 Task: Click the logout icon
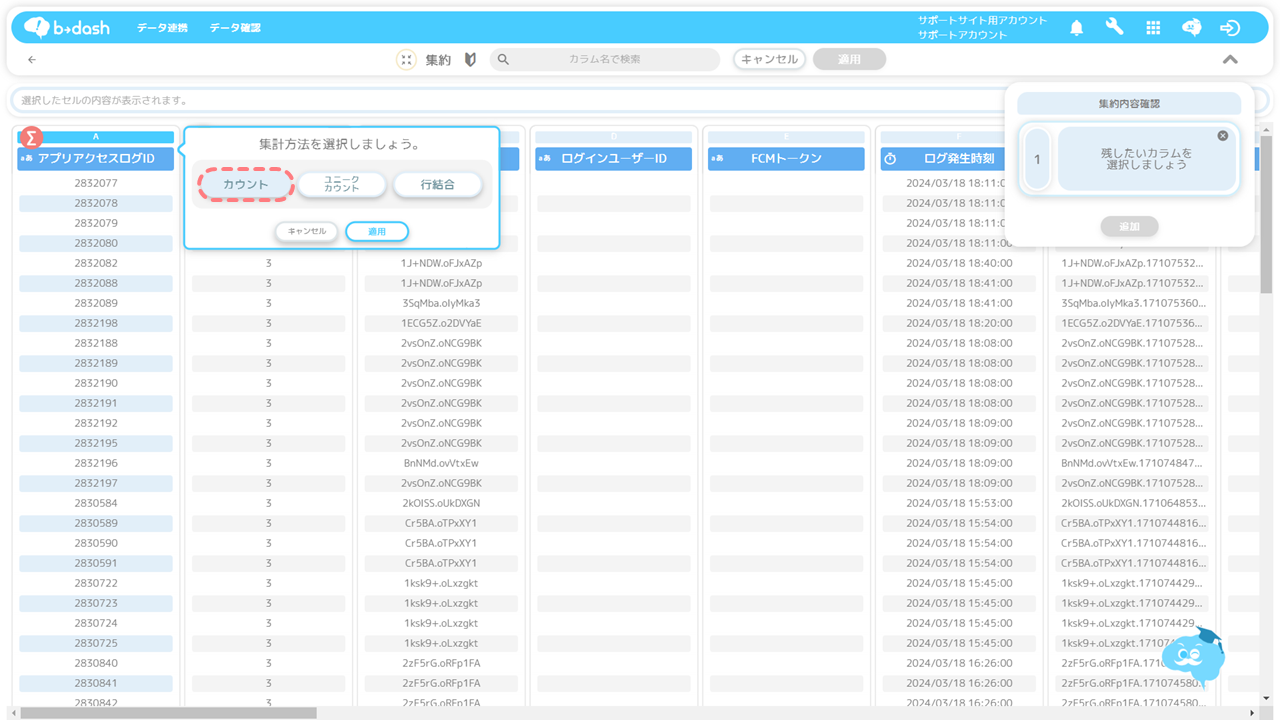point(1230,28)
